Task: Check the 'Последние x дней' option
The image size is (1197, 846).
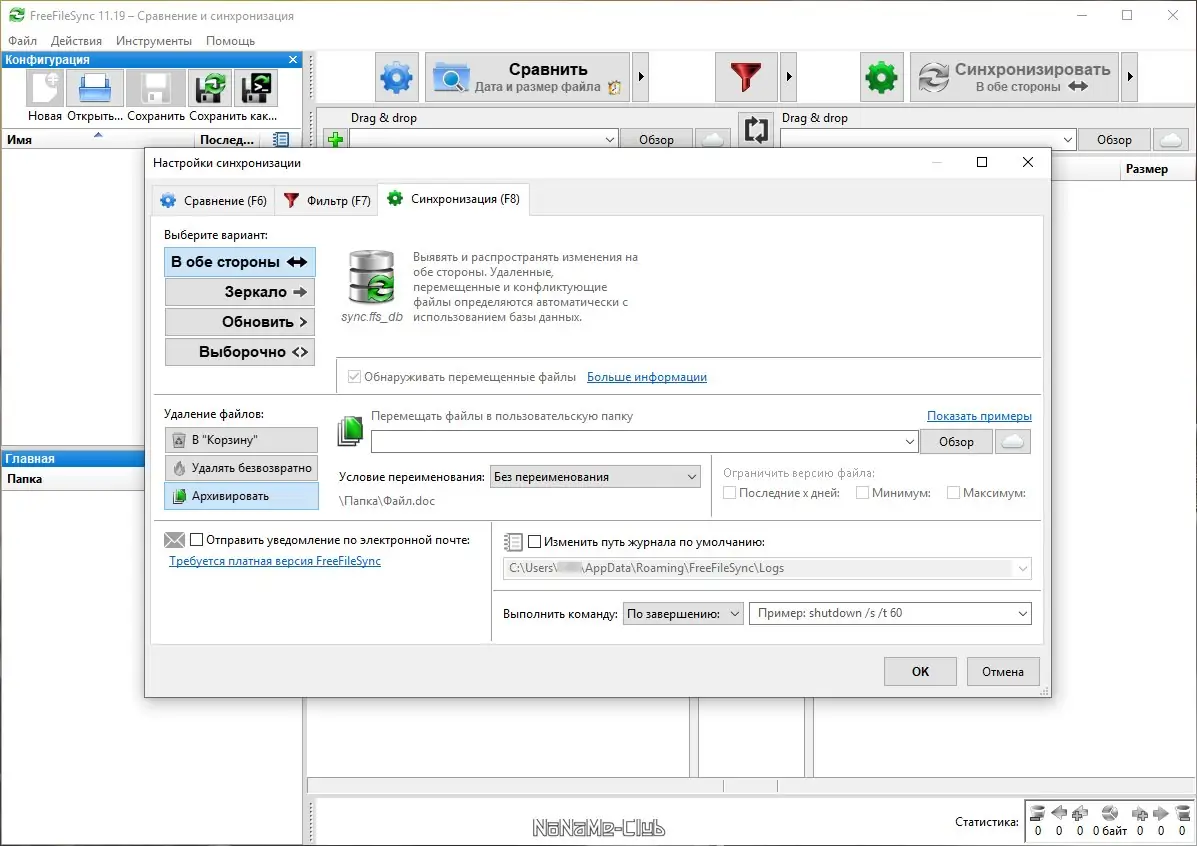Action: [730, 492]
